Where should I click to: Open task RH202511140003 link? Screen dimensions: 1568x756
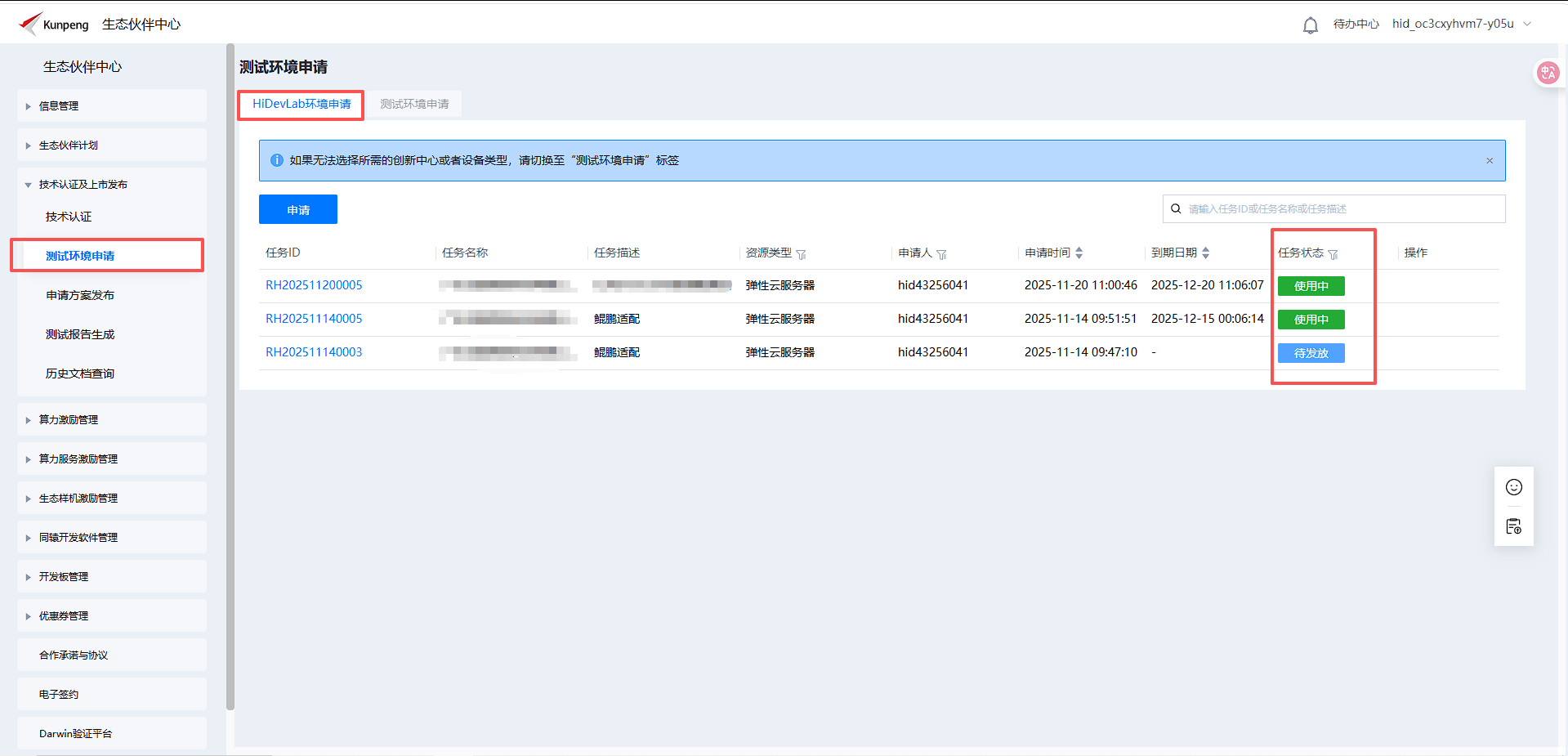coord(314,352)
